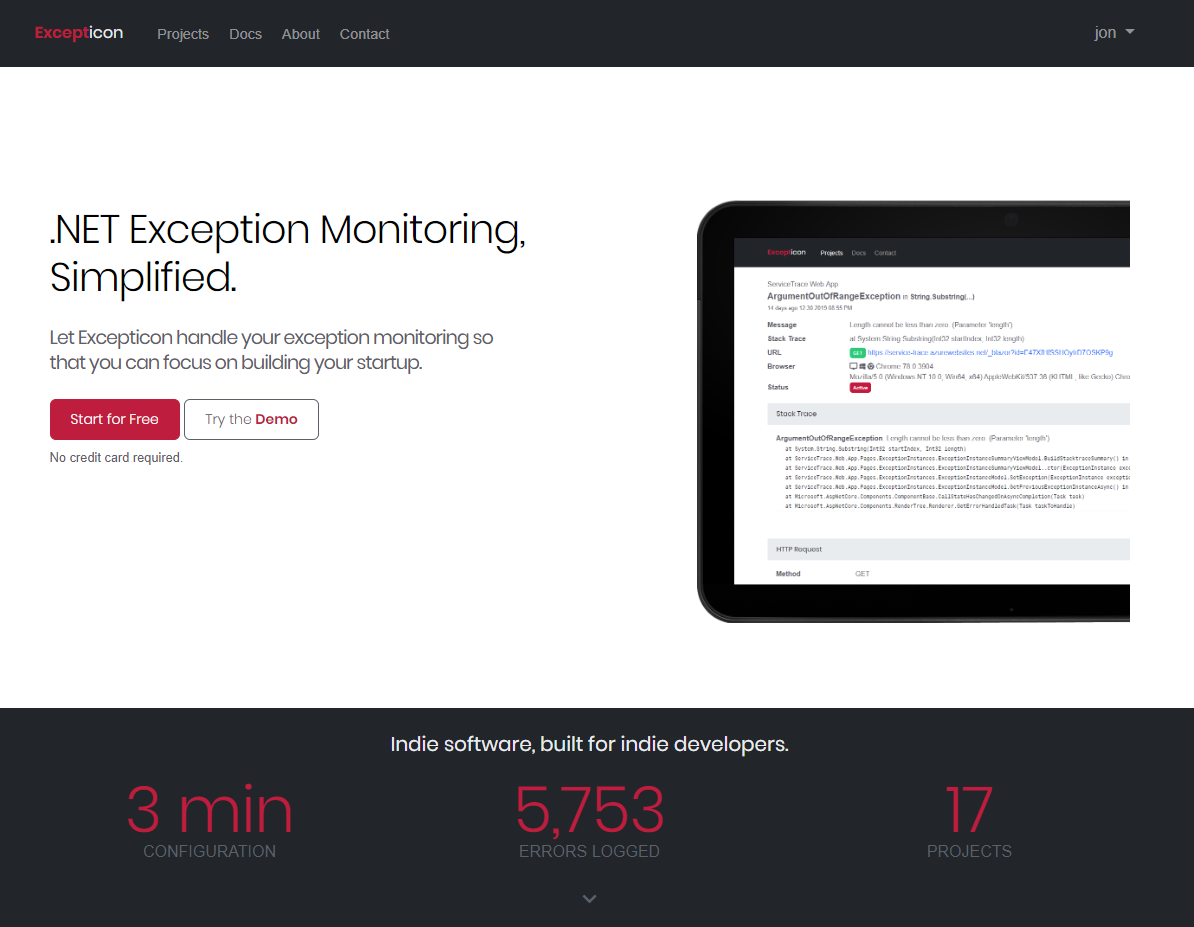Click the 'No credit card required.' text

pyautogui.click(x=116, y=457)
